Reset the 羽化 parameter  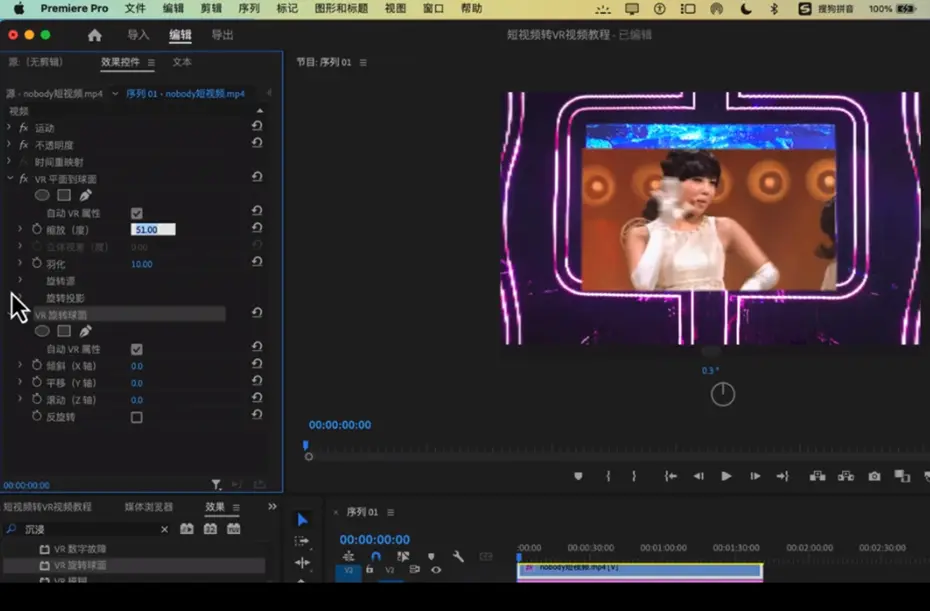coord(257,262)
